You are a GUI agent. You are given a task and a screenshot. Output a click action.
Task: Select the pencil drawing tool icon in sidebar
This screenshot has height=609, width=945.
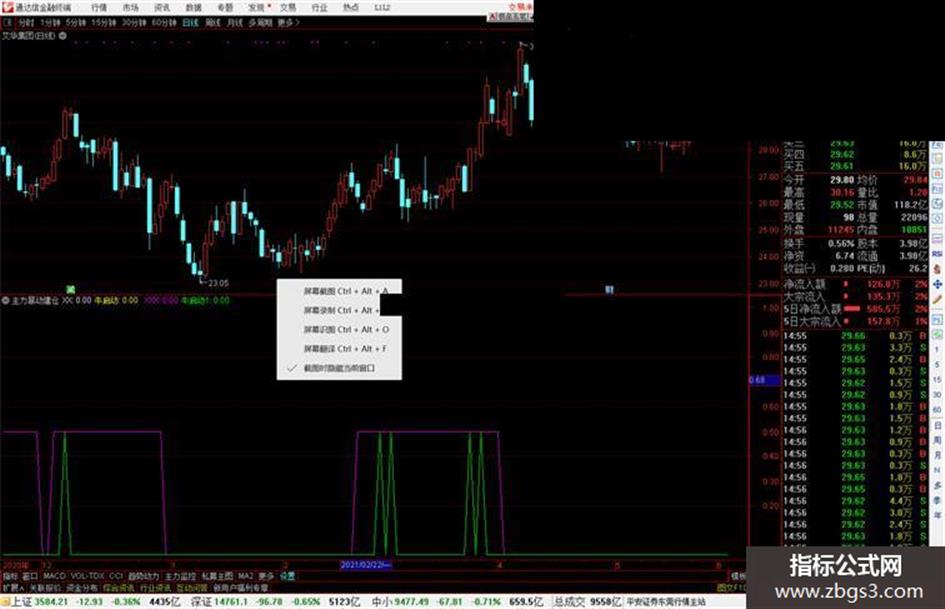coord(937,299)
